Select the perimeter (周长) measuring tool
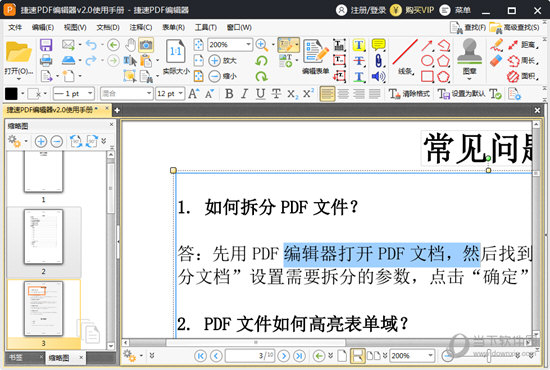 tap(523, 61)
